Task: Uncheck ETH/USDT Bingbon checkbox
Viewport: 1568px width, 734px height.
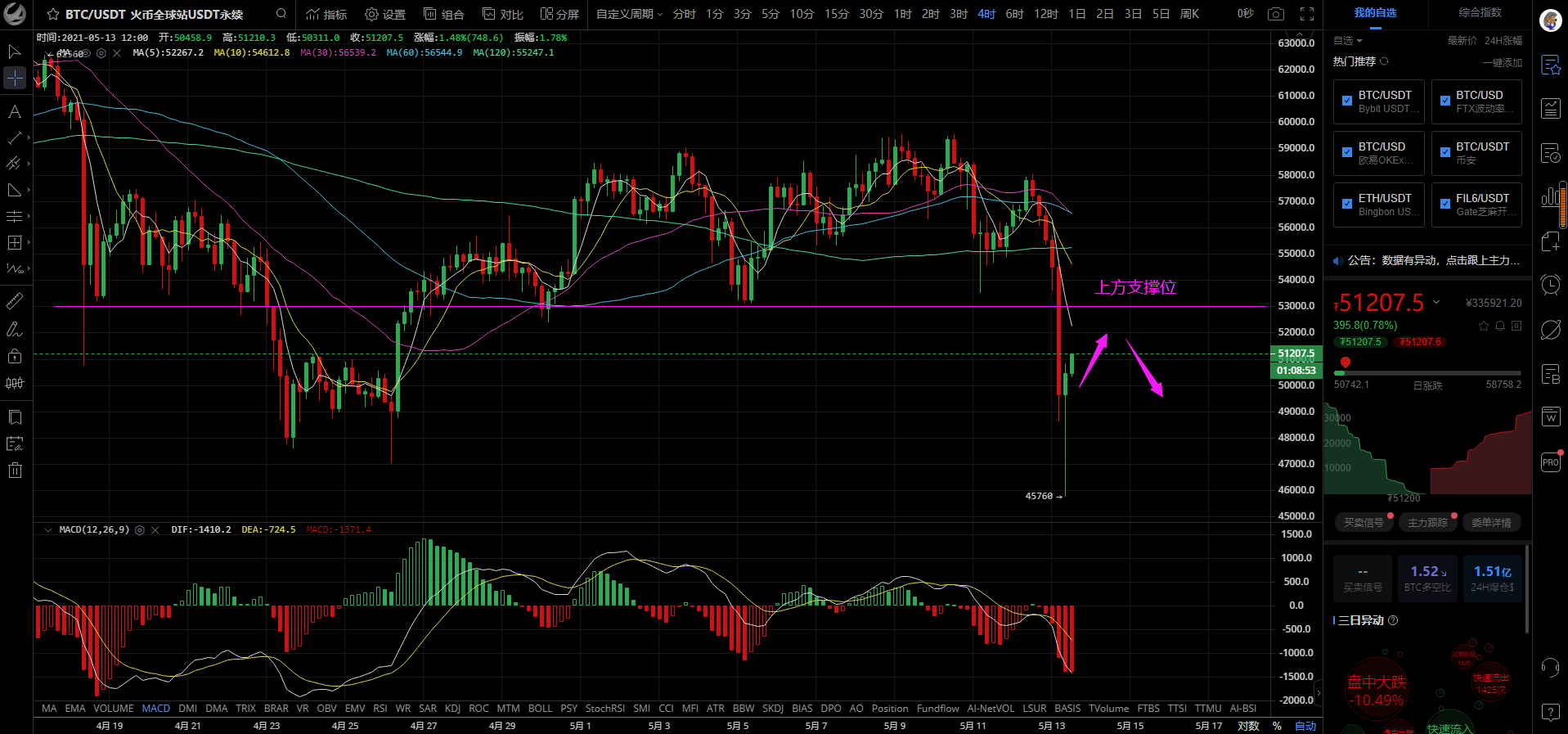Action: pyautogui.click(x=1347, y=205)
